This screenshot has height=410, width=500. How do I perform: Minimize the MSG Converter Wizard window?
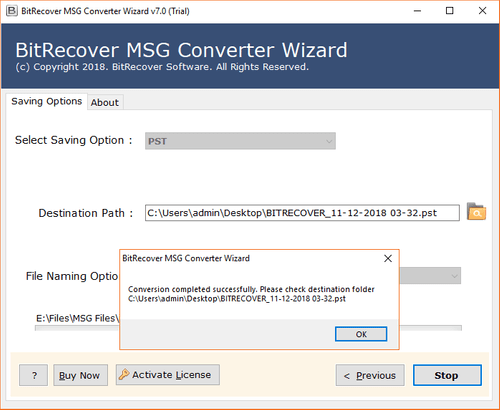(417, 11)
